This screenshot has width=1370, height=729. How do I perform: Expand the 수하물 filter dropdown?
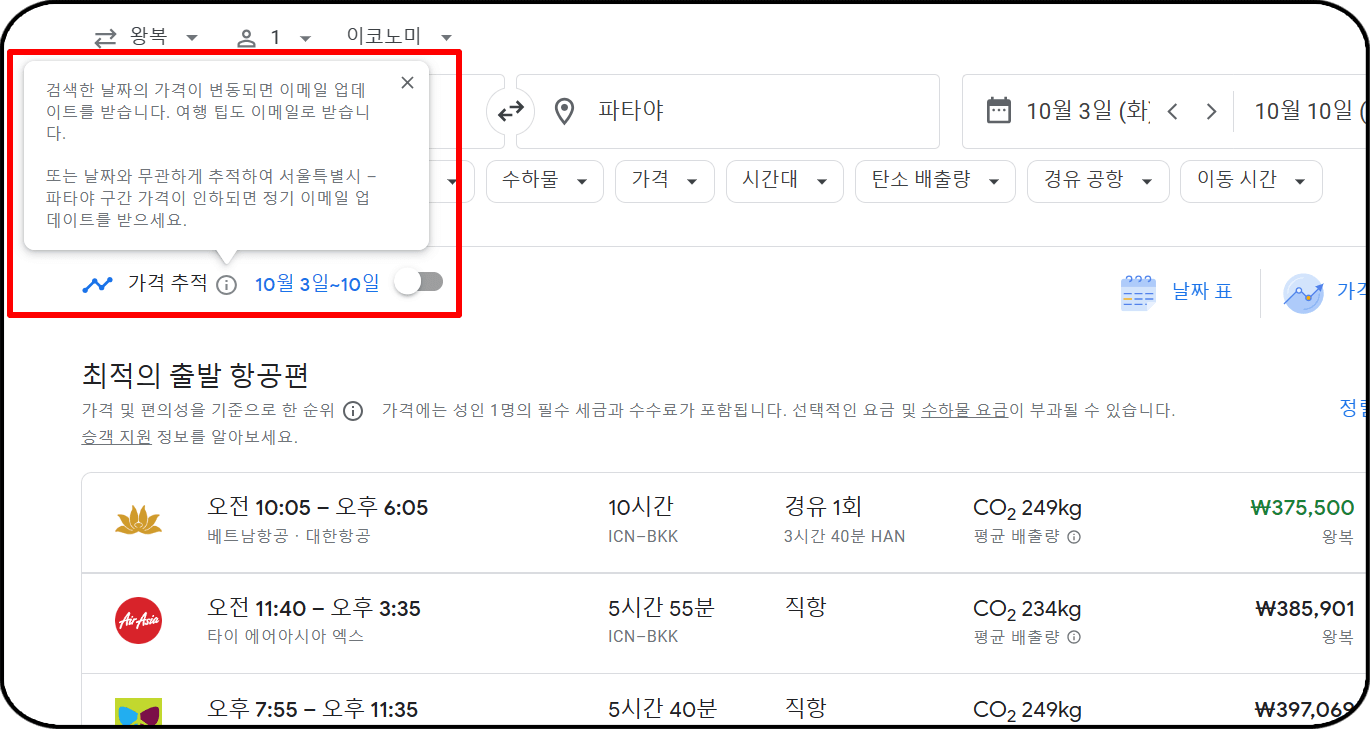coord(544,181)
